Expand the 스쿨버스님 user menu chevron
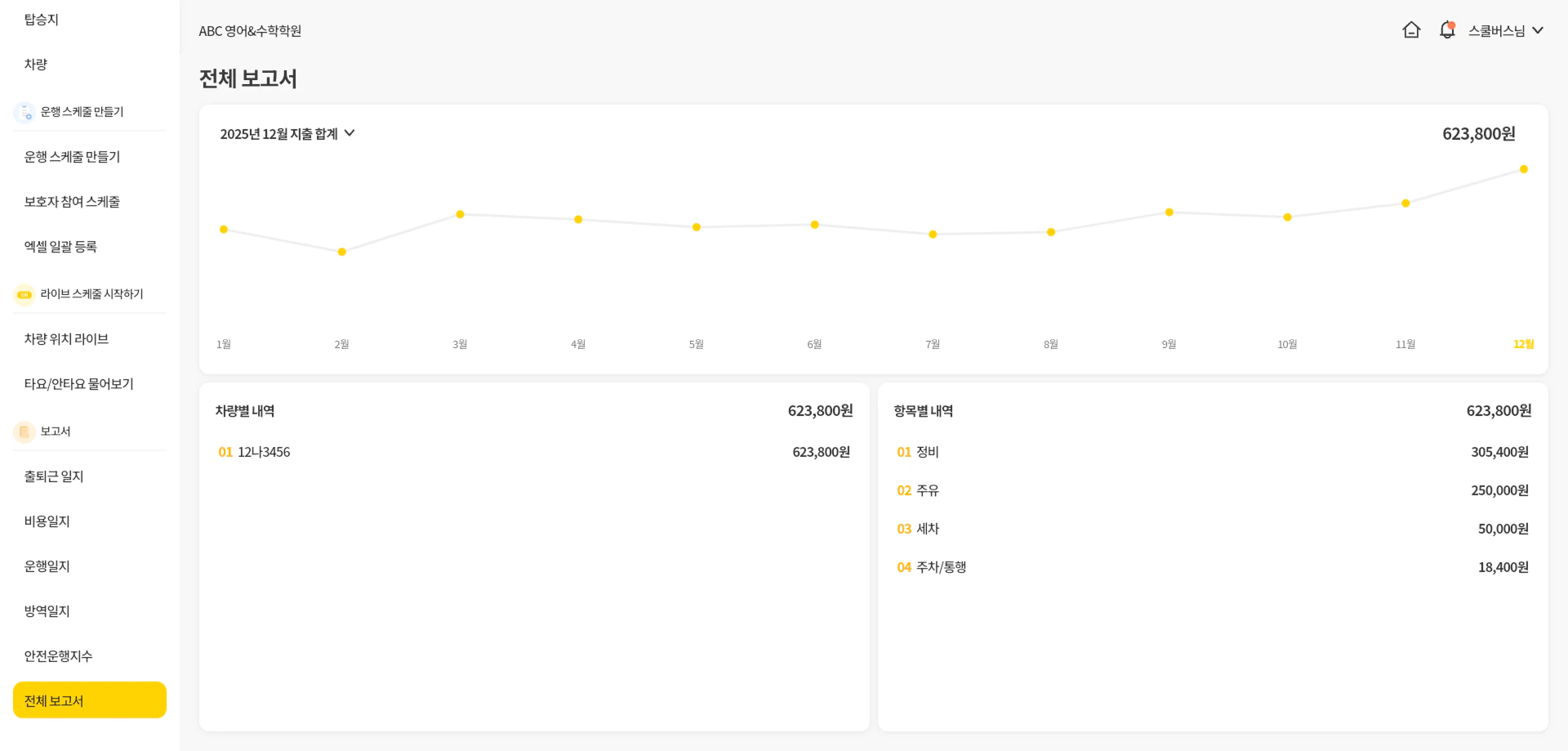This screenshot has width=1568, height=751. point(1538,30)
